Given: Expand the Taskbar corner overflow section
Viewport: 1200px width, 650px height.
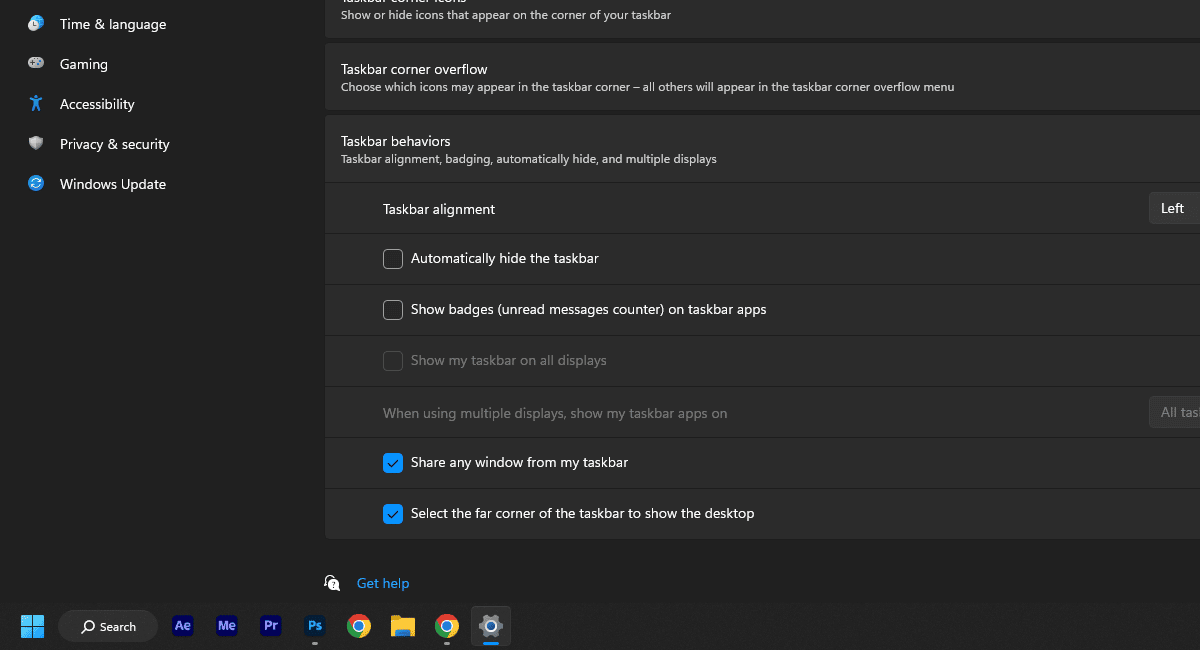Looking at the screenshot, I should pyautogui.click(x=760, y=77).
